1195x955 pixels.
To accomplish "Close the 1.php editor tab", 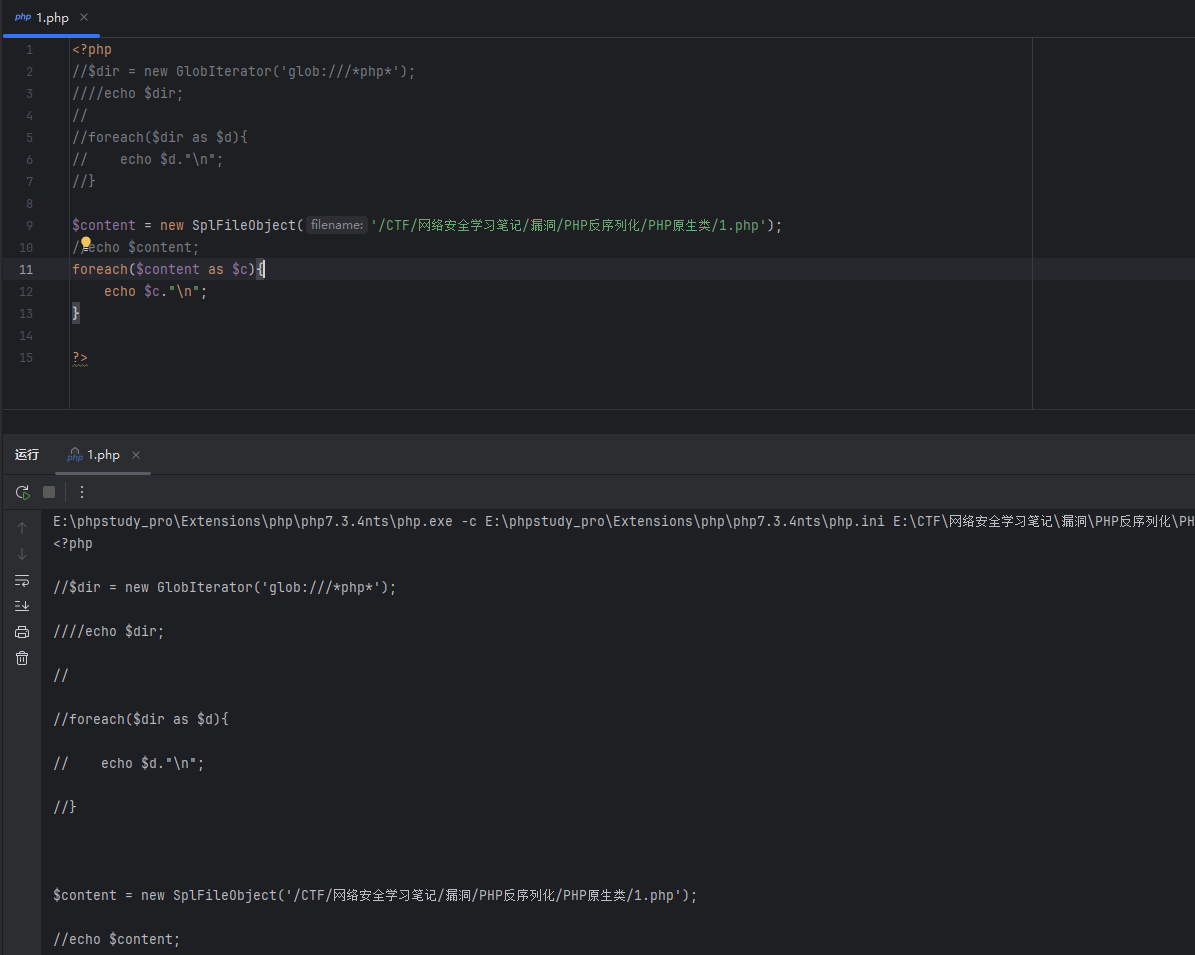I will (x=84, y=18).
